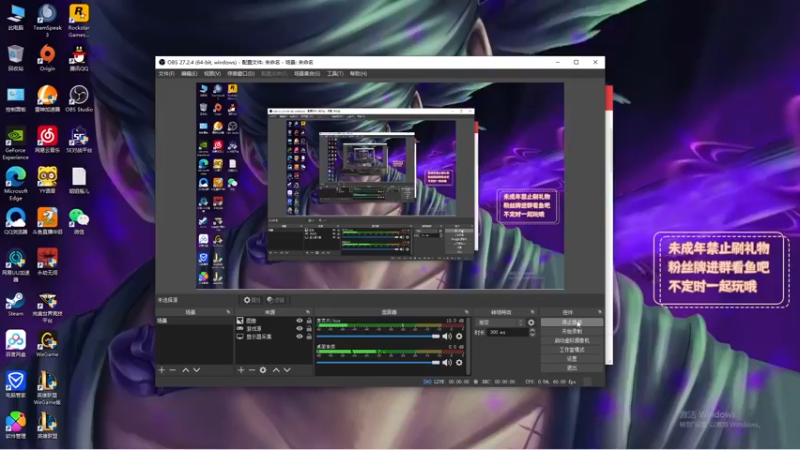
Task: Click 属性 Properties button above the docks
Action: (x=252, y=300)
